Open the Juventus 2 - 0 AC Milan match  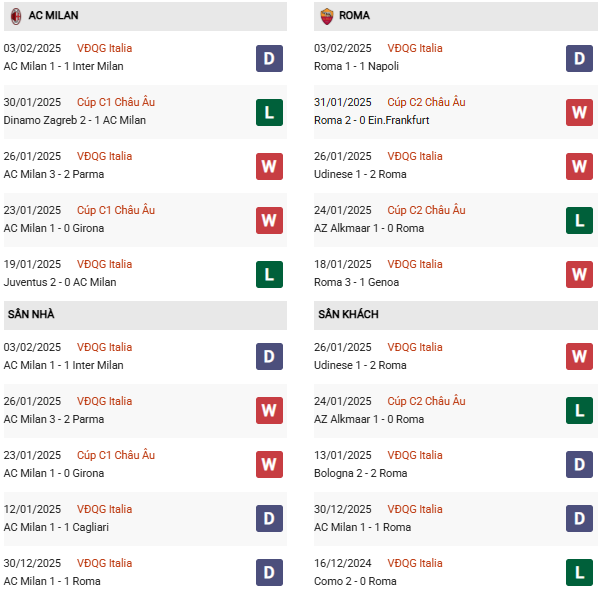click(60, 282)
